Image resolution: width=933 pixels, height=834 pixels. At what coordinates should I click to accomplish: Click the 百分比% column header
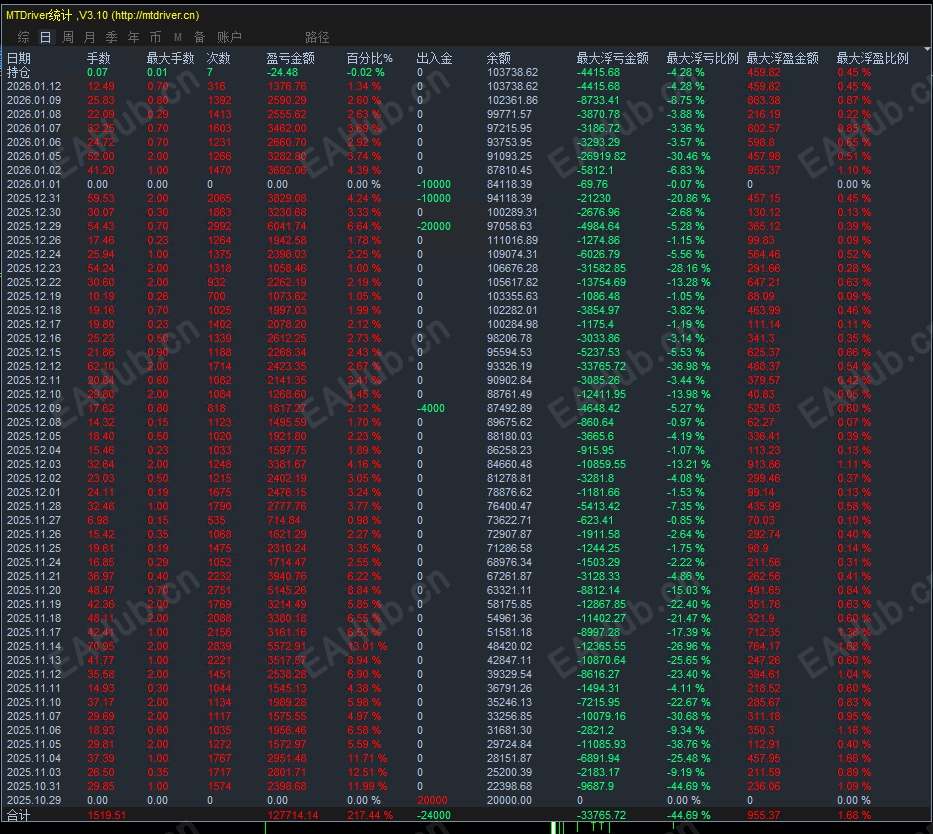(x=370, y=58)
